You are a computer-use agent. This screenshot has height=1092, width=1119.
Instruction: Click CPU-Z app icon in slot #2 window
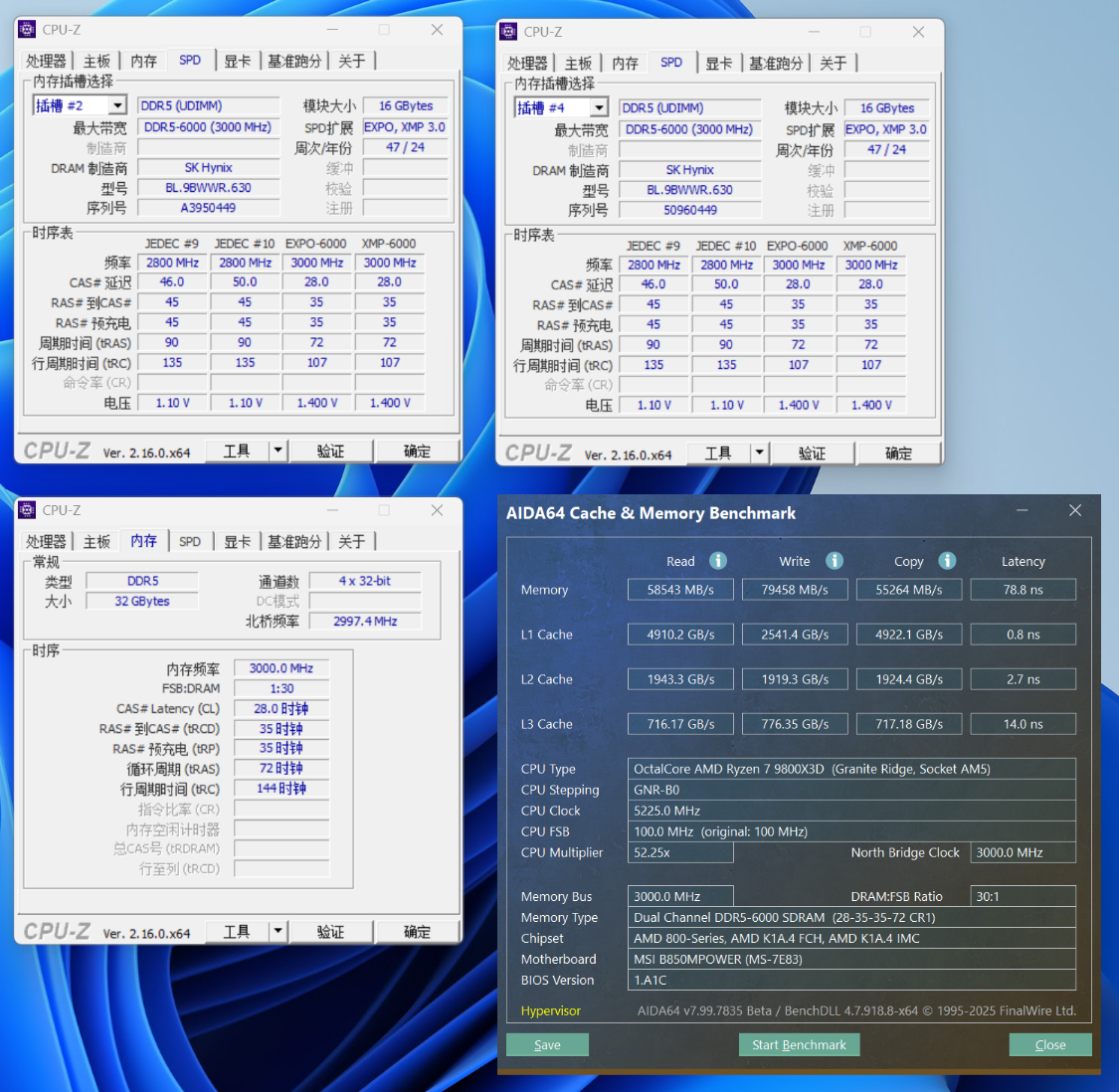pos(27,29)
